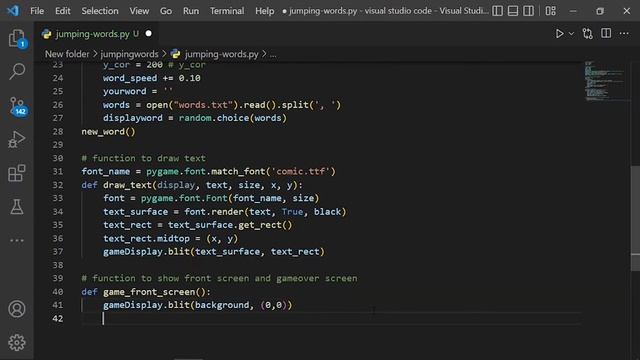Close jumping-words.py tab via unsaved dot

(149, 33)
